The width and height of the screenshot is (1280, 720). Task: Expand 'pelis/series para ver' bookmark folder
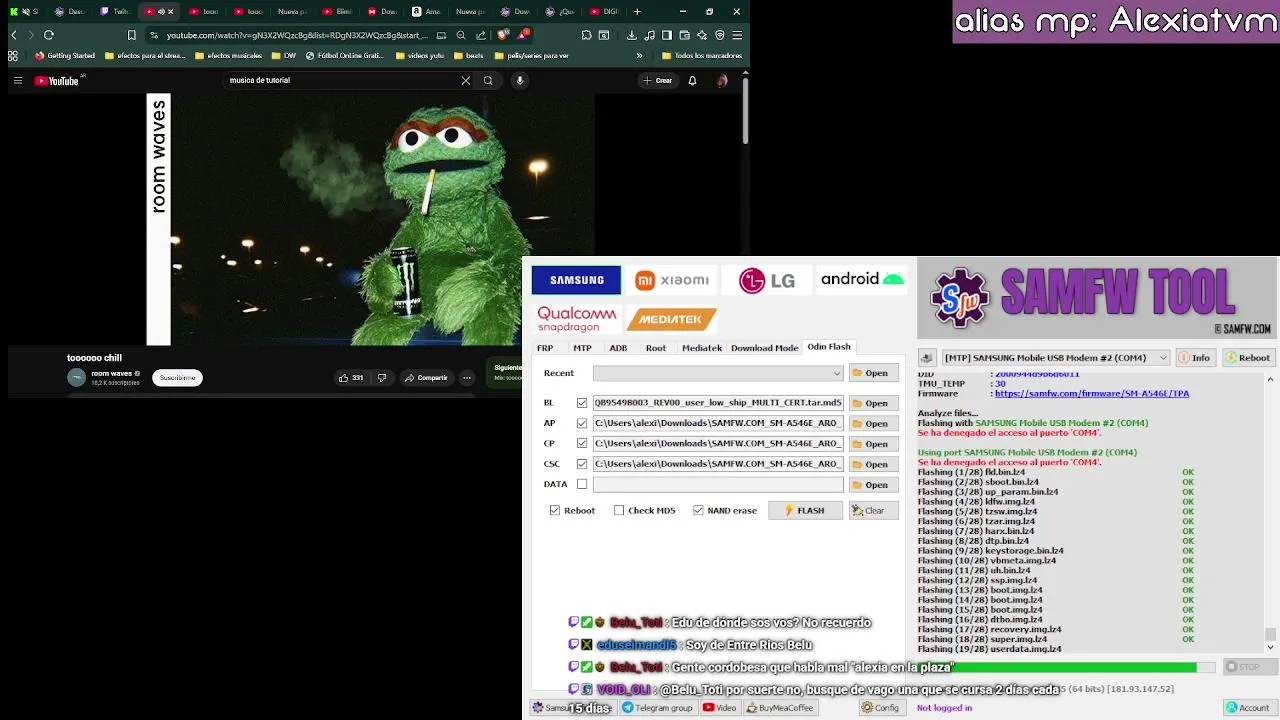532,56
